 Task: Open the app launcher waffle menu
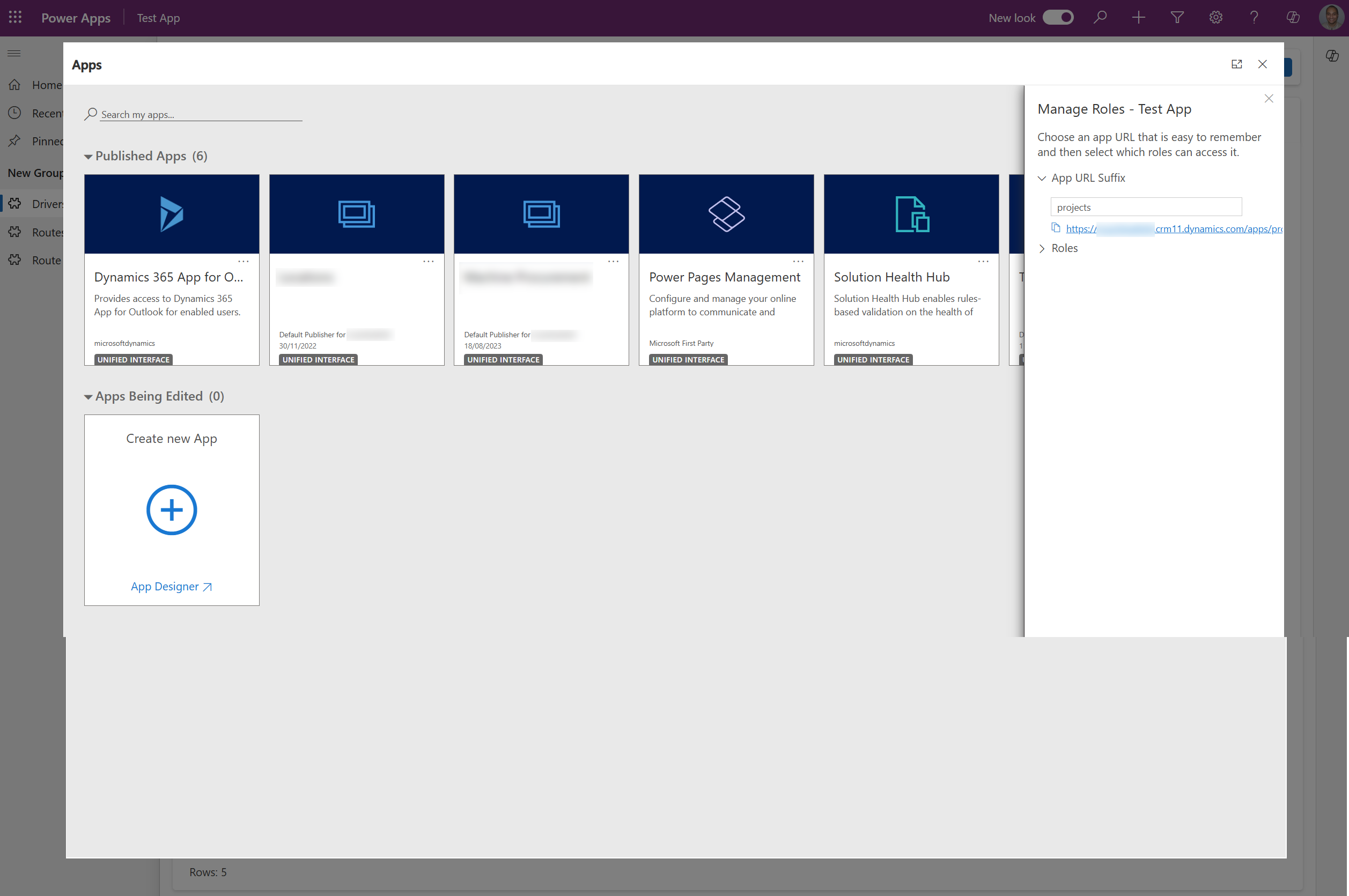tap(14, 18)
